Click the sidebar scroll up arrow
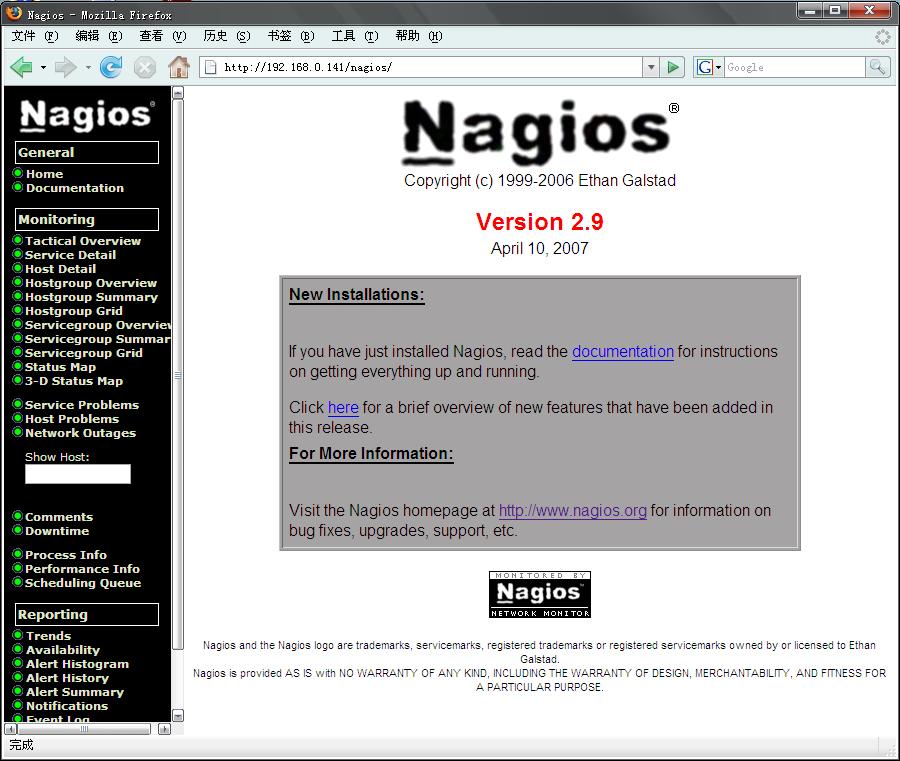Image resolution: width=900 pixels, height=761 pixels. [178, 92]
